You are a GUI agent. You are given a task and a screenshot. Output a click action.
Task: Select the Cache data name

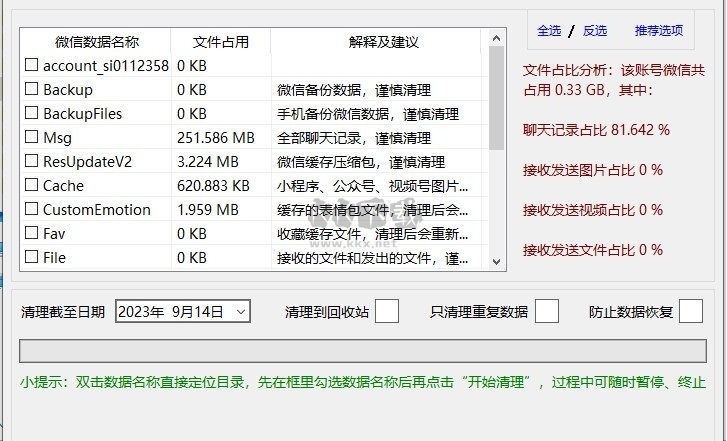coord(64,186)
